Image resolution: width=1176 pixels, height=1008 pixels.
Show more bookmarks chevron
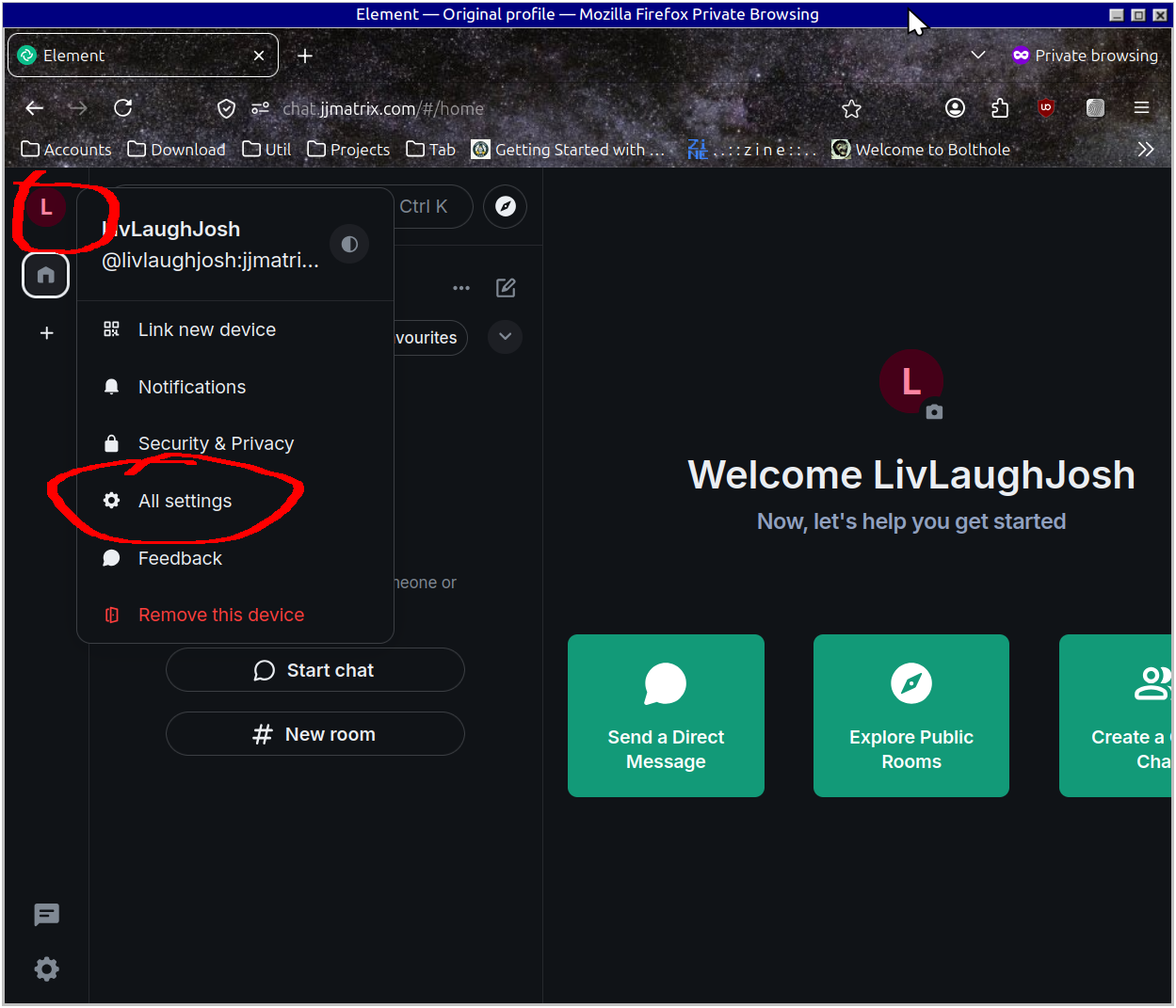pyautogui.click(x=1145, y=150)
